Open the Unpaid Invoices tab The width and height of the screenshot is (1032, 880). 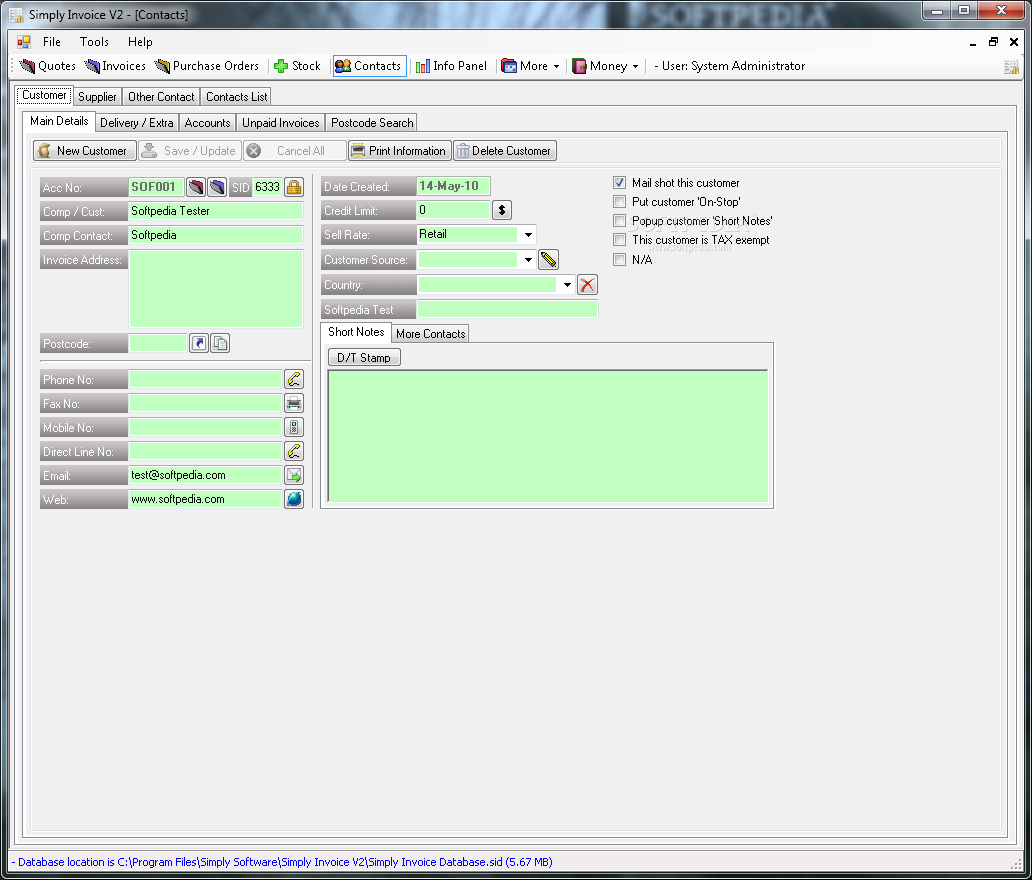pos(280,123)
